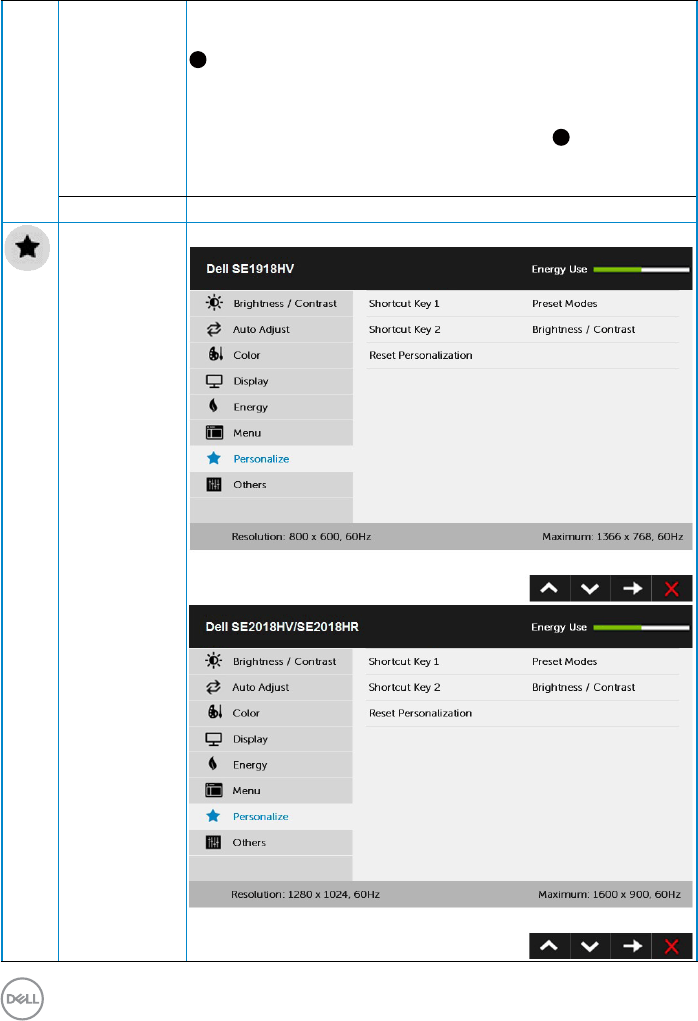This screenshot has width=698, height=1021.
Task: Select Menu entry in SE1918HV sidebar
Action: tap(272, 433)
